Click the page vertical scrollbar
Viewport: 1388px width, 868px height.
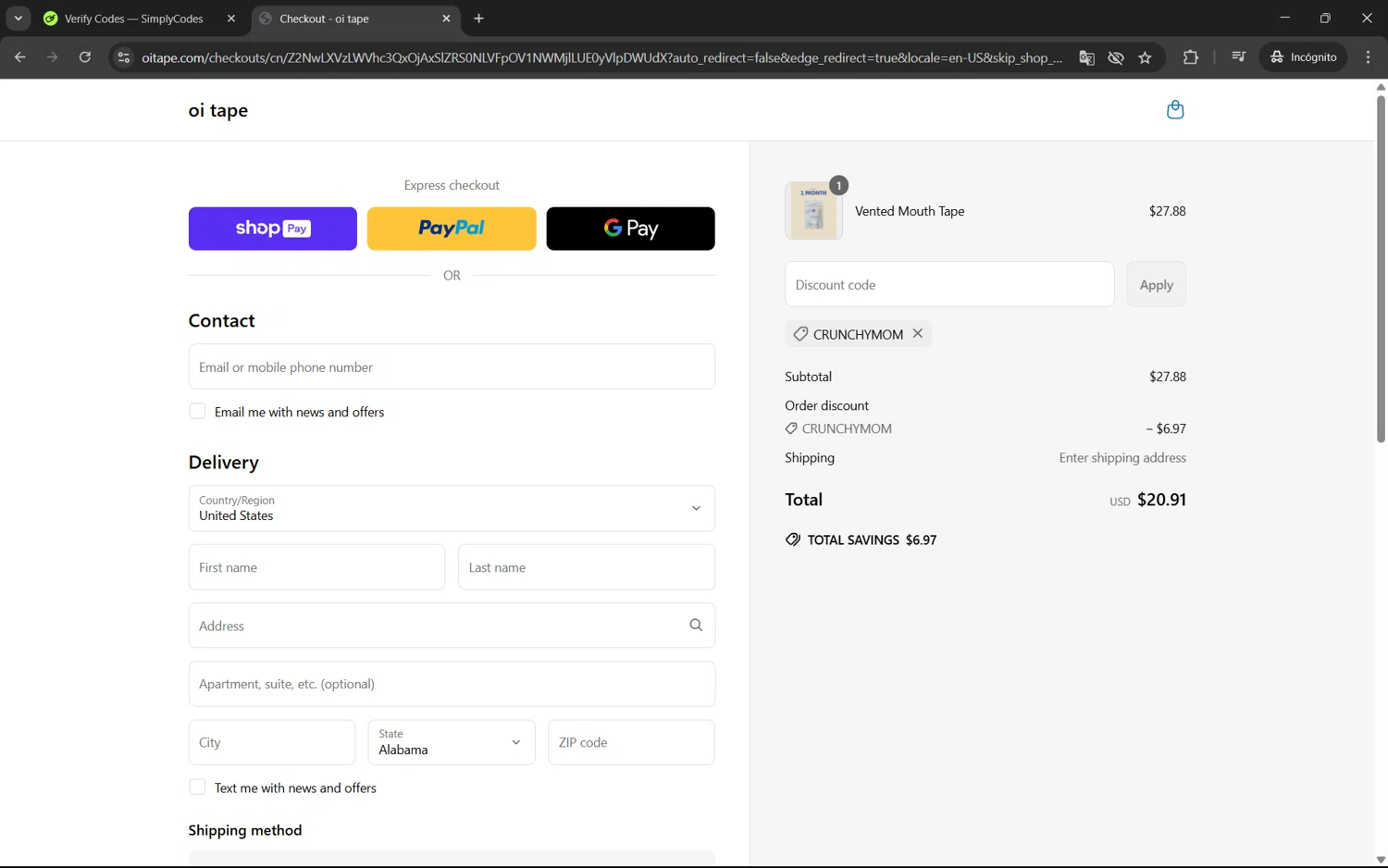(1381, 268)
